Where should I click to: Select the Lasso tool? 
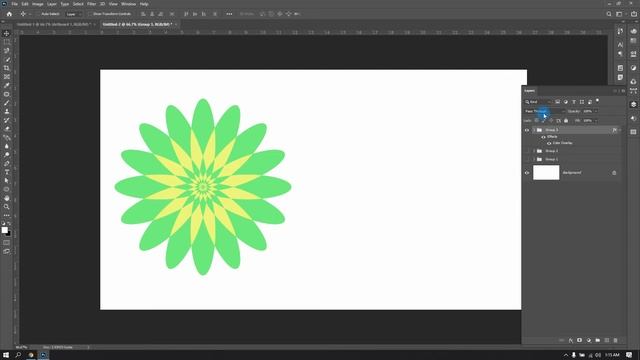7,51
